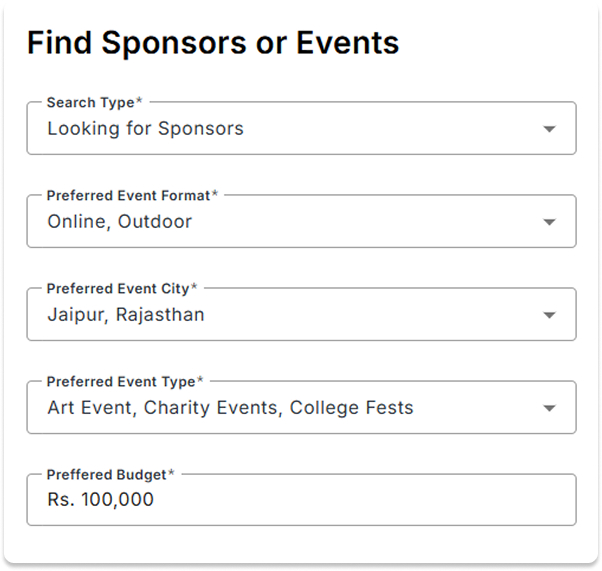
Task: Click the asterisk beside Preffered Budget label
Action: tap(171, 474)
